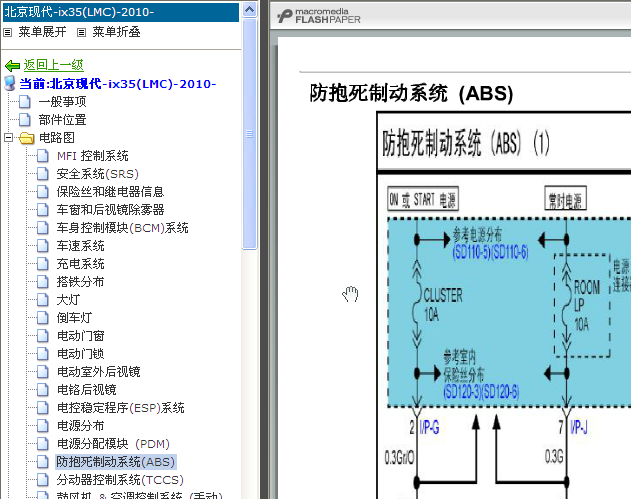Click page icon next to 电动门窗
Screen dimensions: 631x499
click(x=43, y=336)
